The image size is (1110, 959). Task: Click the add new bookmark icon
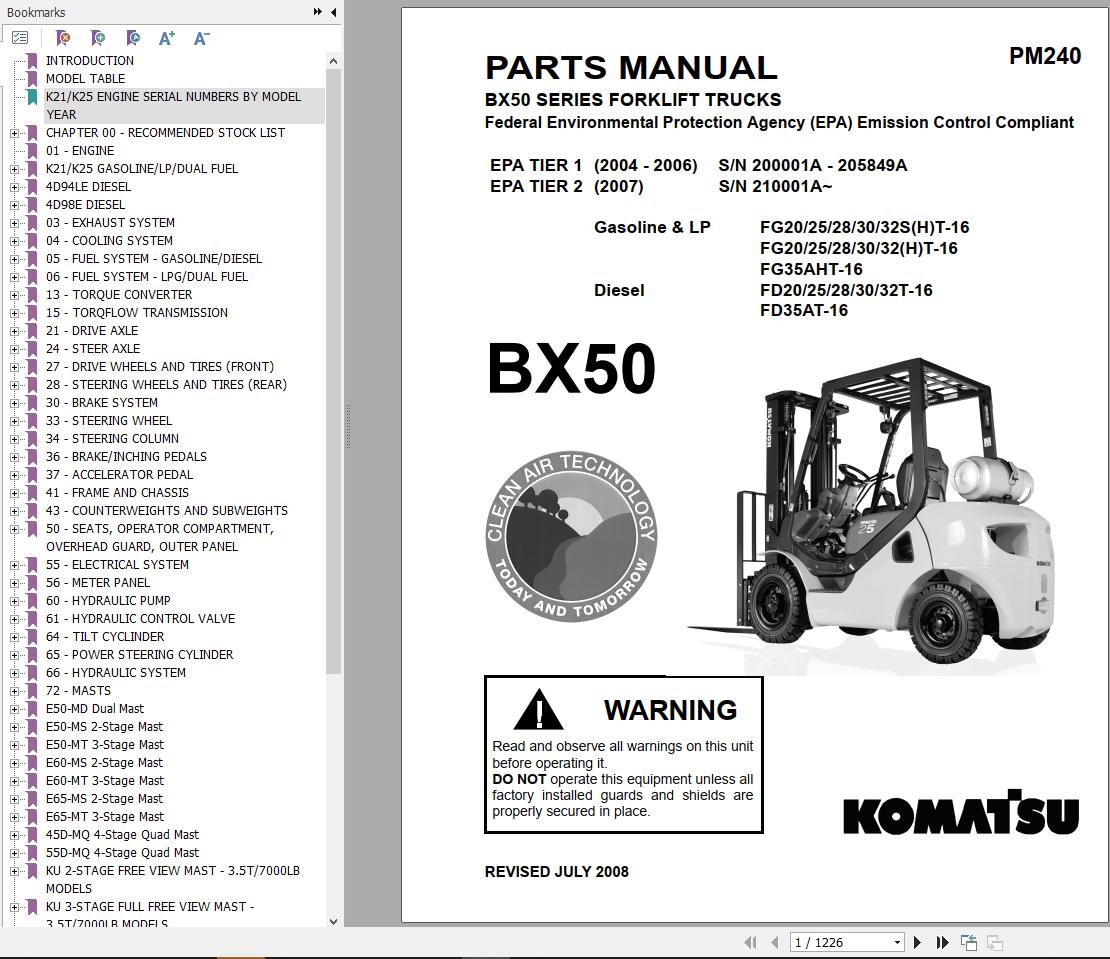(98, 38)
